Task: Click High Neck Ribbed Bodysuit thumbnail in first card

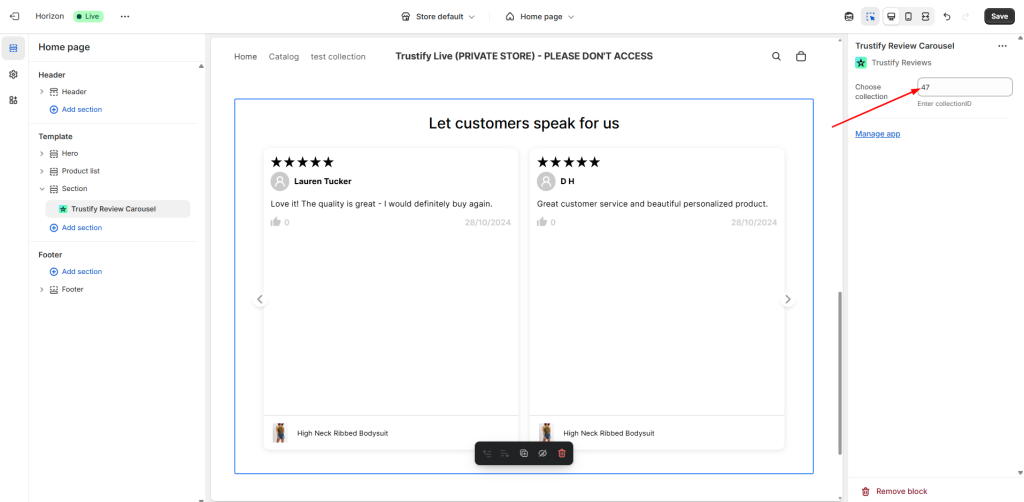Action: point(280,433)
